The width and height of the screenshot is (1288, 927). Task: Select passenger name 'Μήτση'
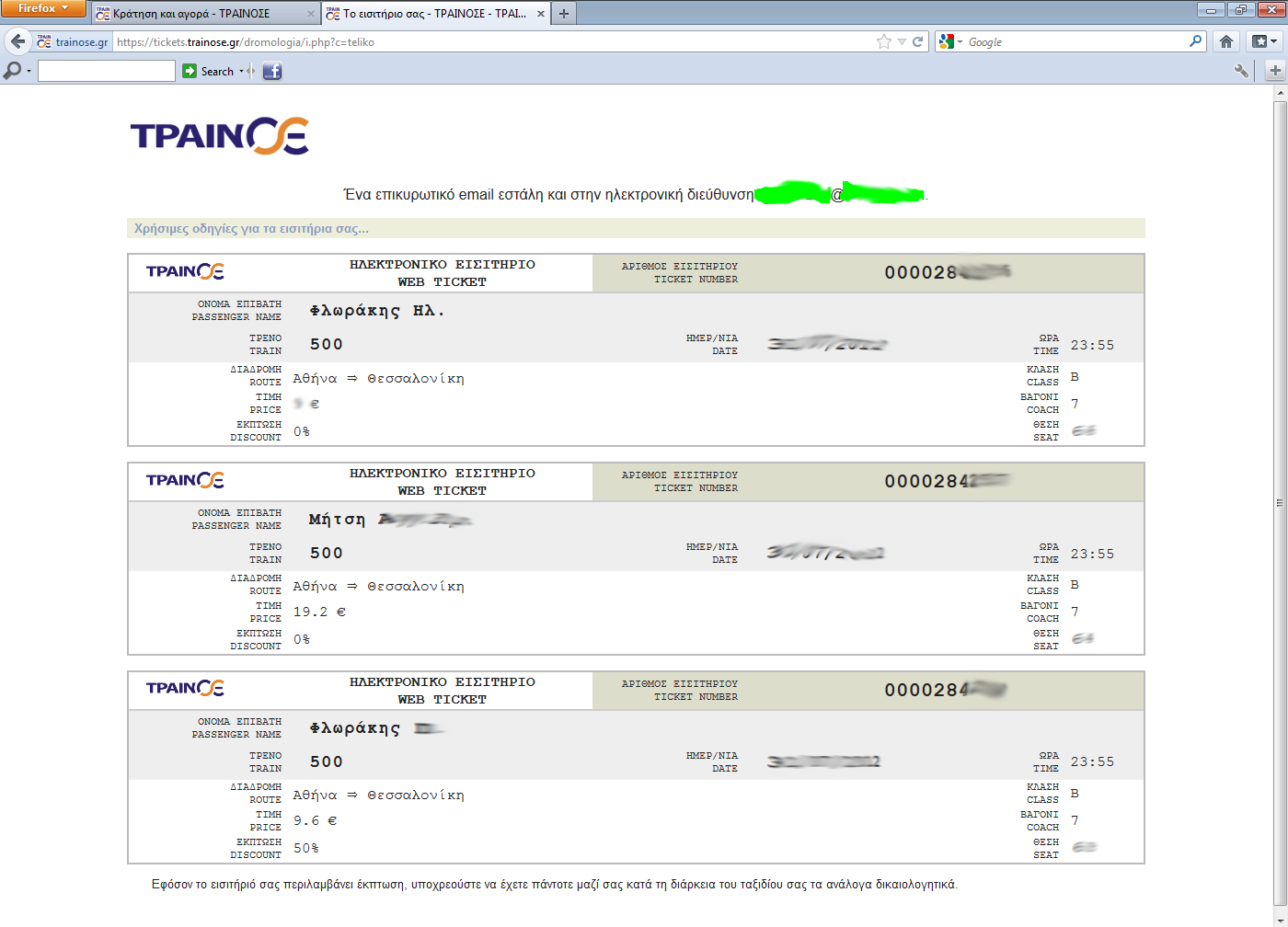[x=337, y=520]
